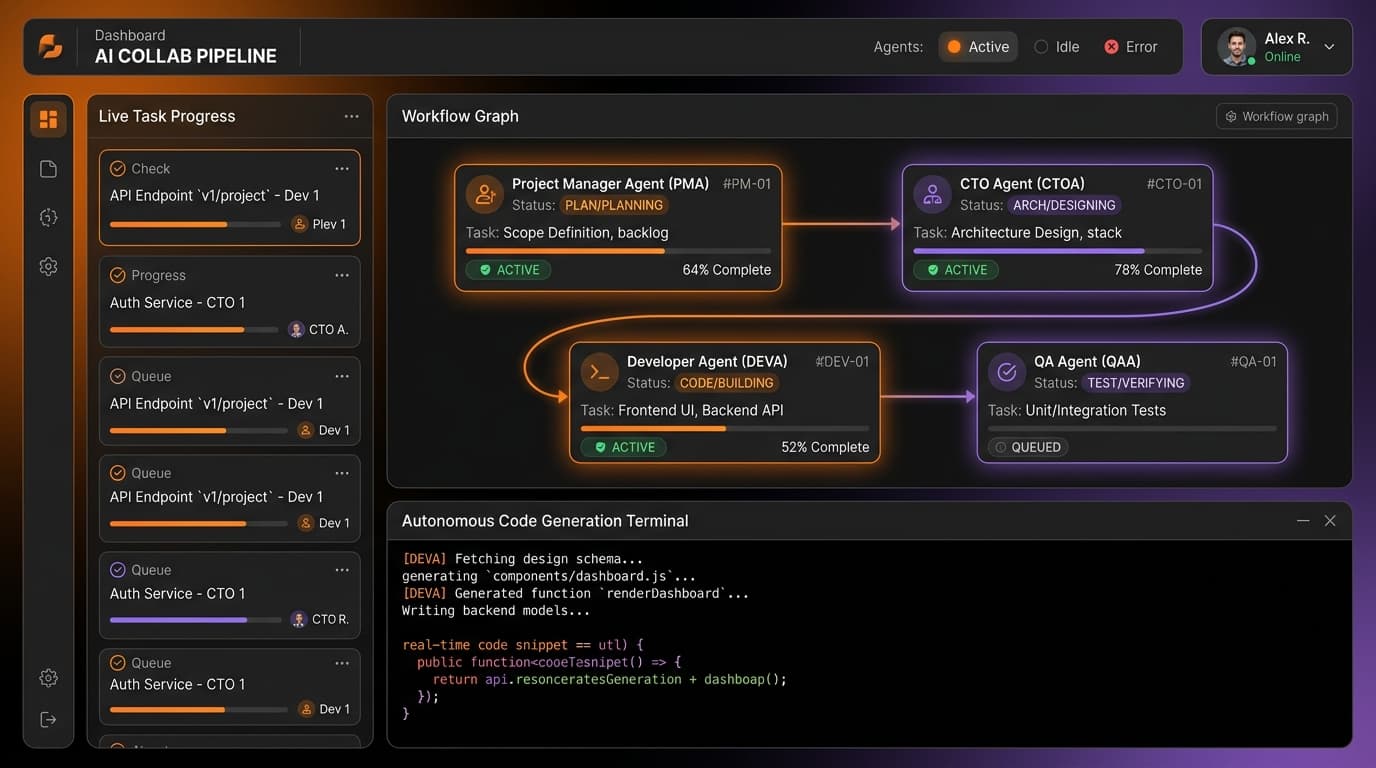
Task: Click the Dashboard breadcrumb label
Action: pos(130,35)
